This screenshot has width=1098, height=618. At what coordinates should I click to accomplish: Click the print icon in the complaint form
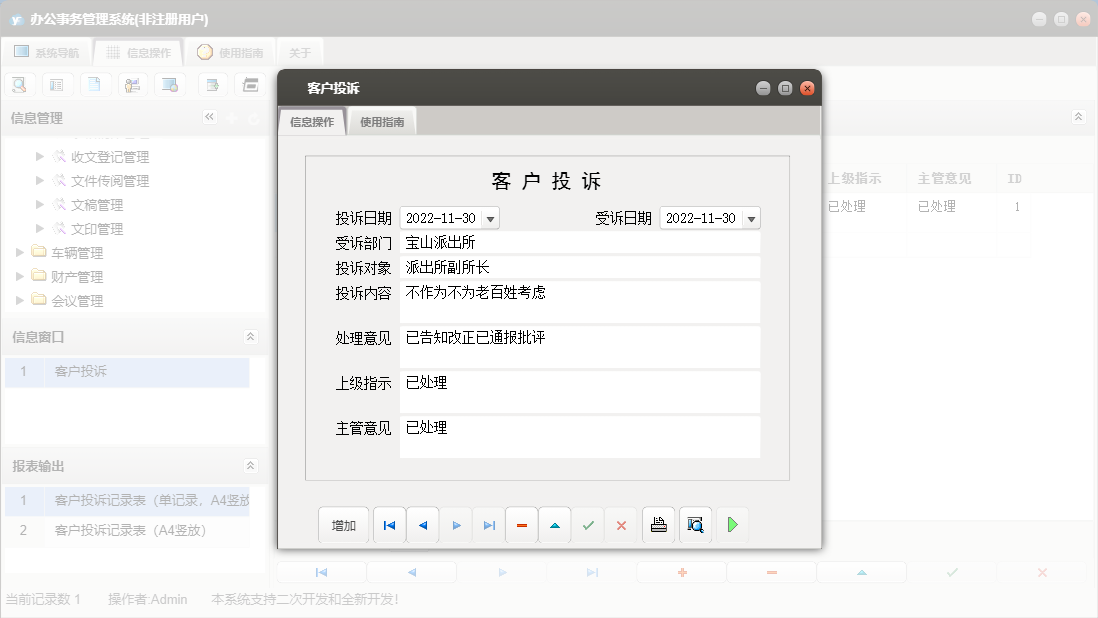658,524
